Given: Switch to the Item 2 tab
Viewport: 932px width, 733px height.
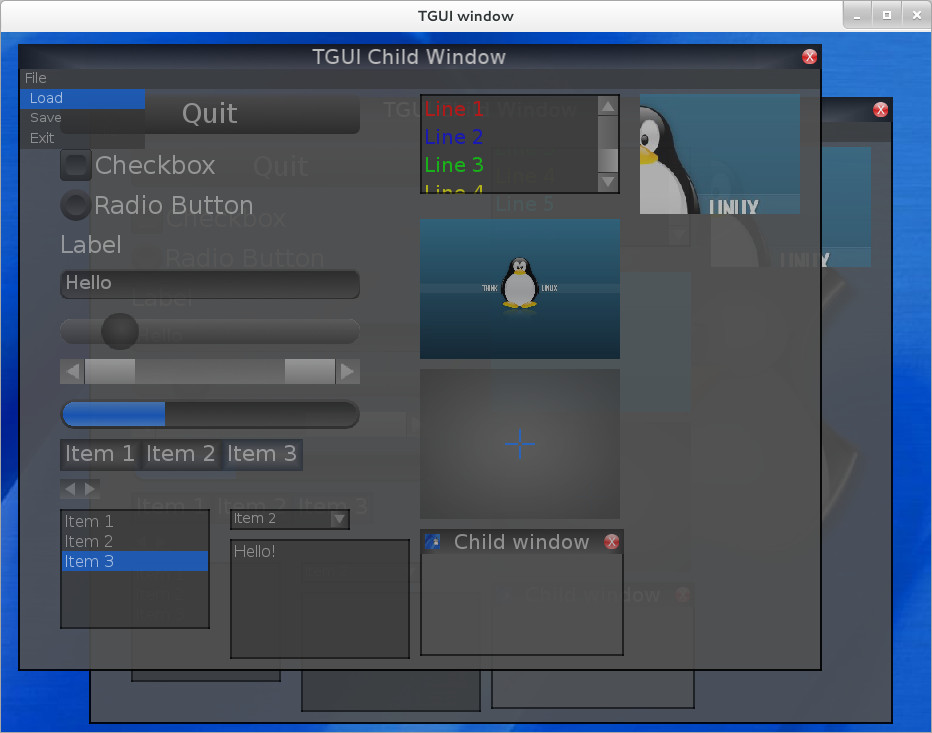Looking at the screenshot, I should coord(181,454).
